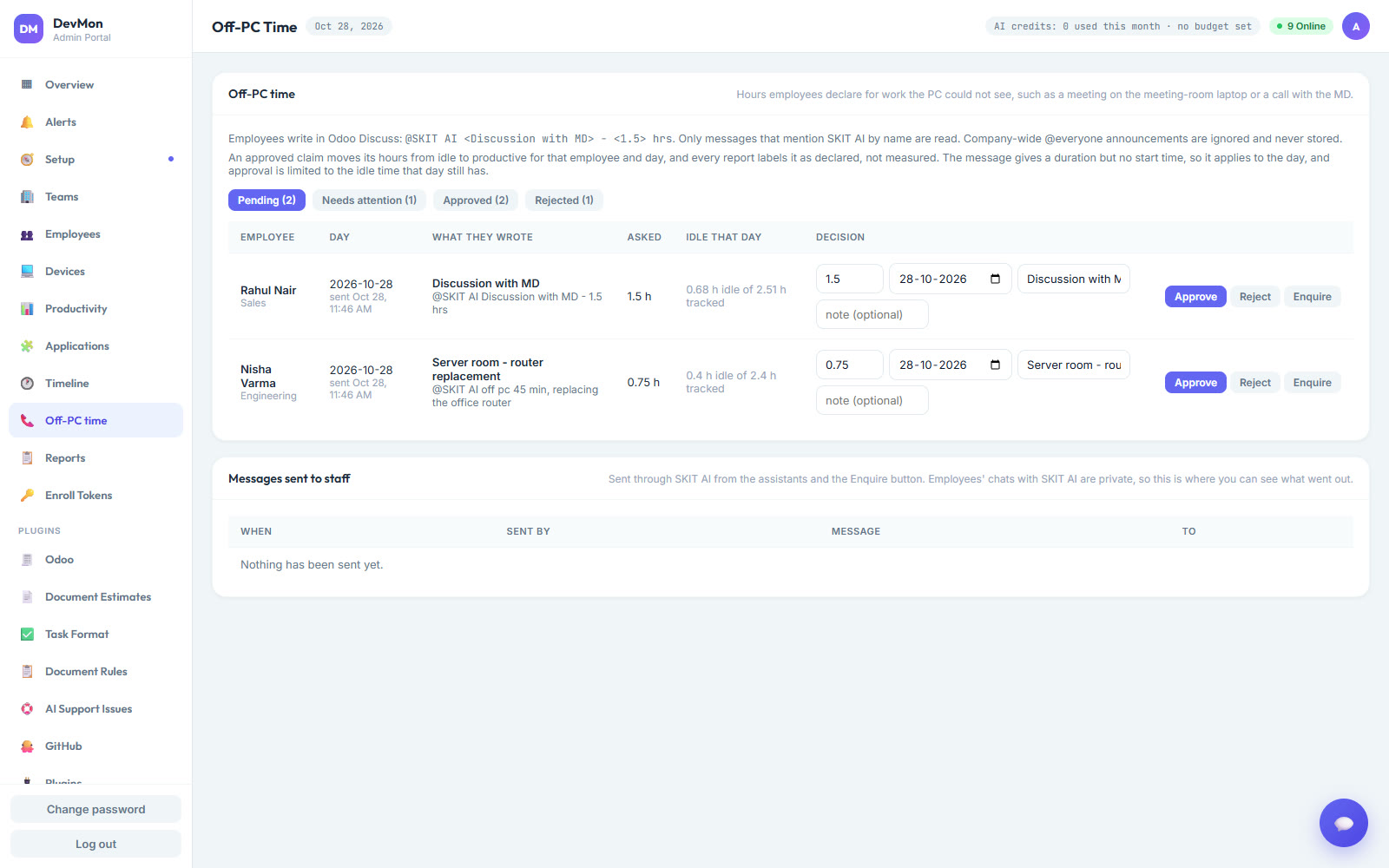Select the Devices monitor icon
This screenshot has width=1389, height=868.
27,272
